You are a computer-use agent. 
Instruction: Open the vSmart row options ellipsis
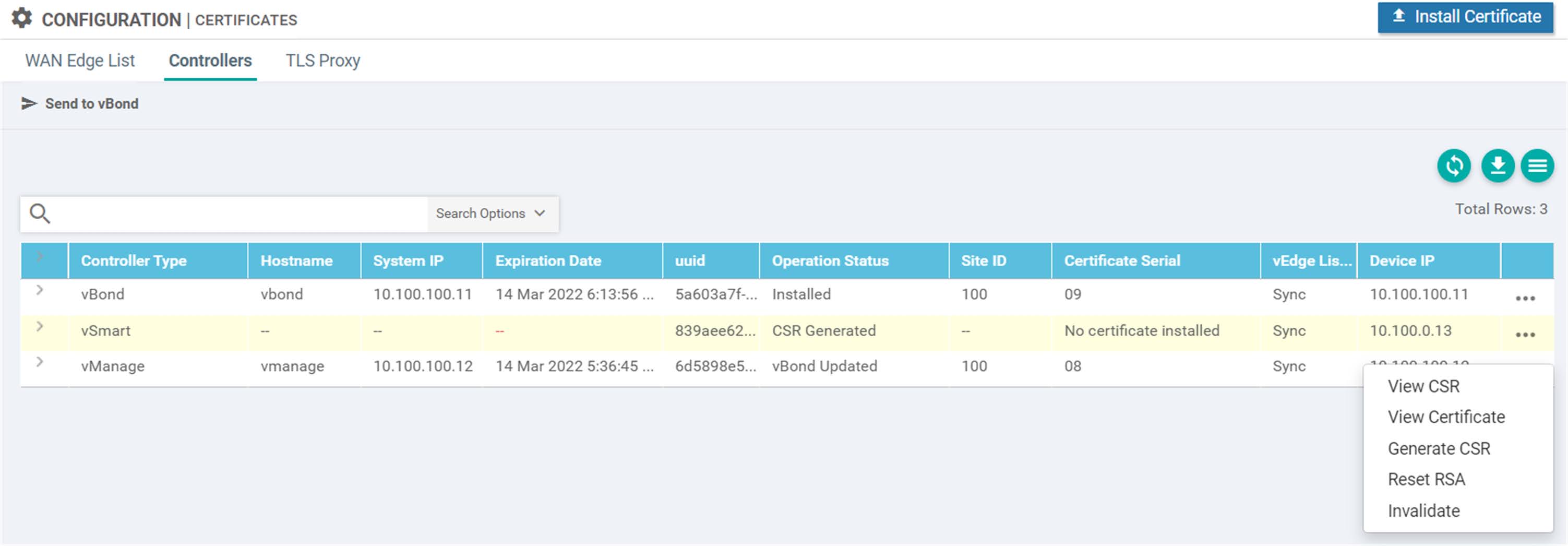[1525, 334]
